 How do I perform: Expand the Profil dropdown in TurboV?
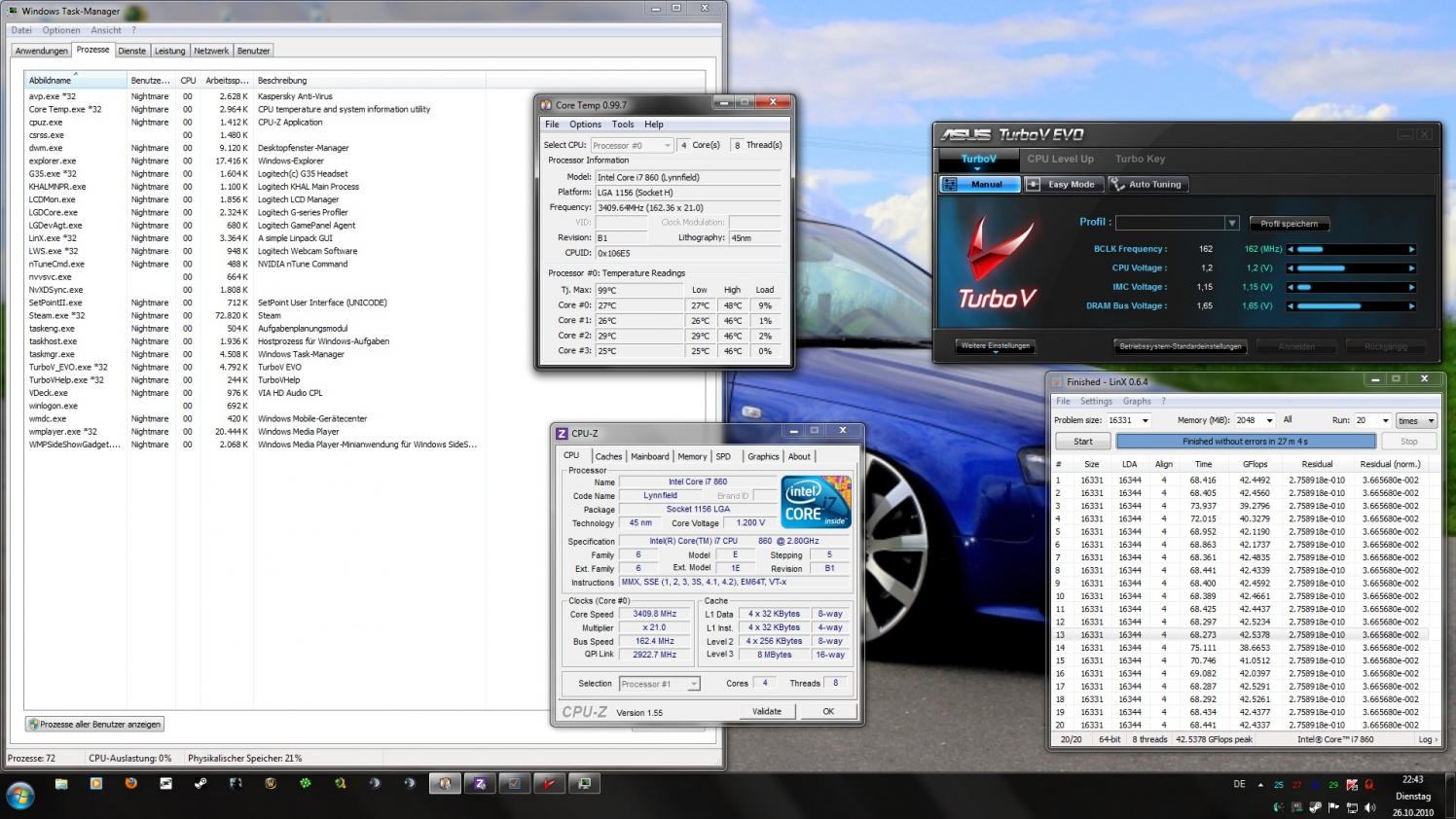1231,223
